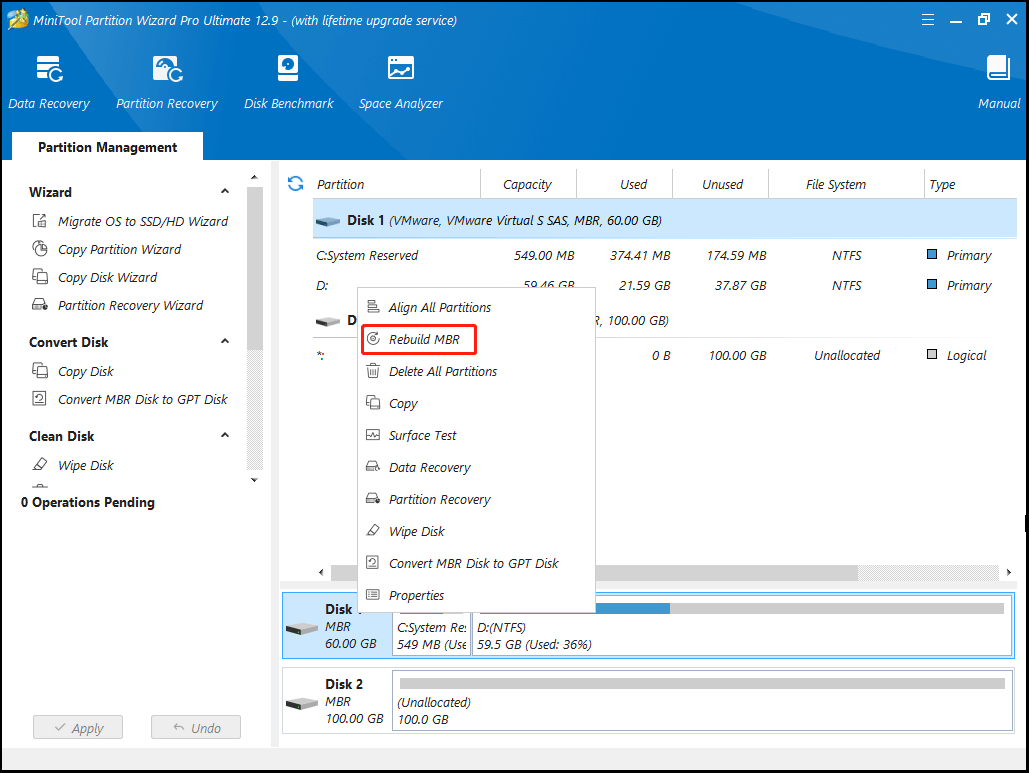
Task: Open the hamburger menu in title bar
Action: click(927, 20)
